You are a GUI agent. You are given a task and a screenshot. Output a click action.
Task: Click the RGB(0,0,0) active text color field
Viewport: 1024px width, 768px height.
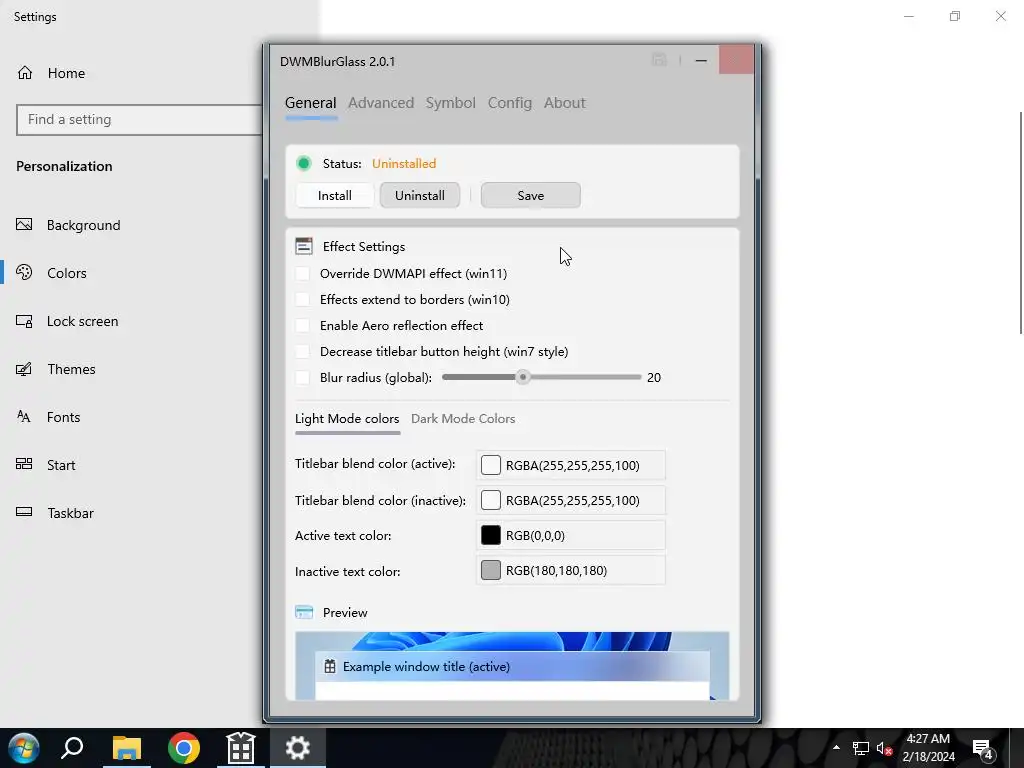tap(571, 536)
